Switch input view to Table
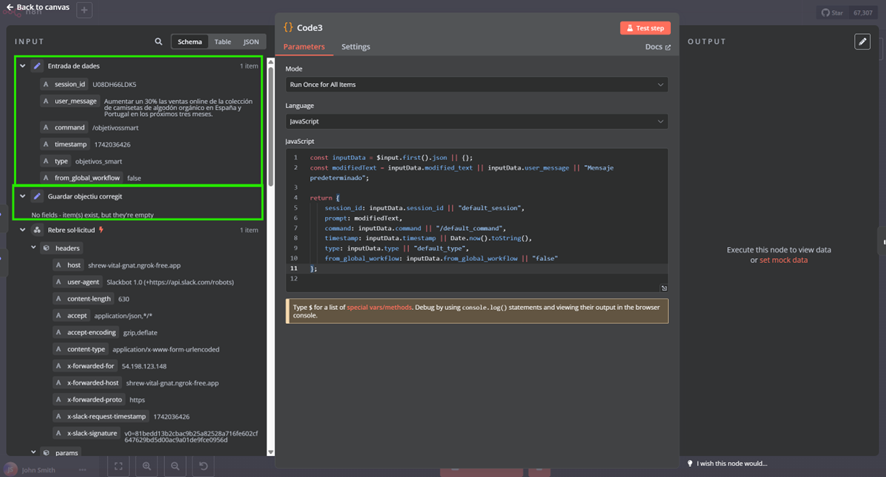The height and width of the screenshot is (477, 886). click(222, 42)
